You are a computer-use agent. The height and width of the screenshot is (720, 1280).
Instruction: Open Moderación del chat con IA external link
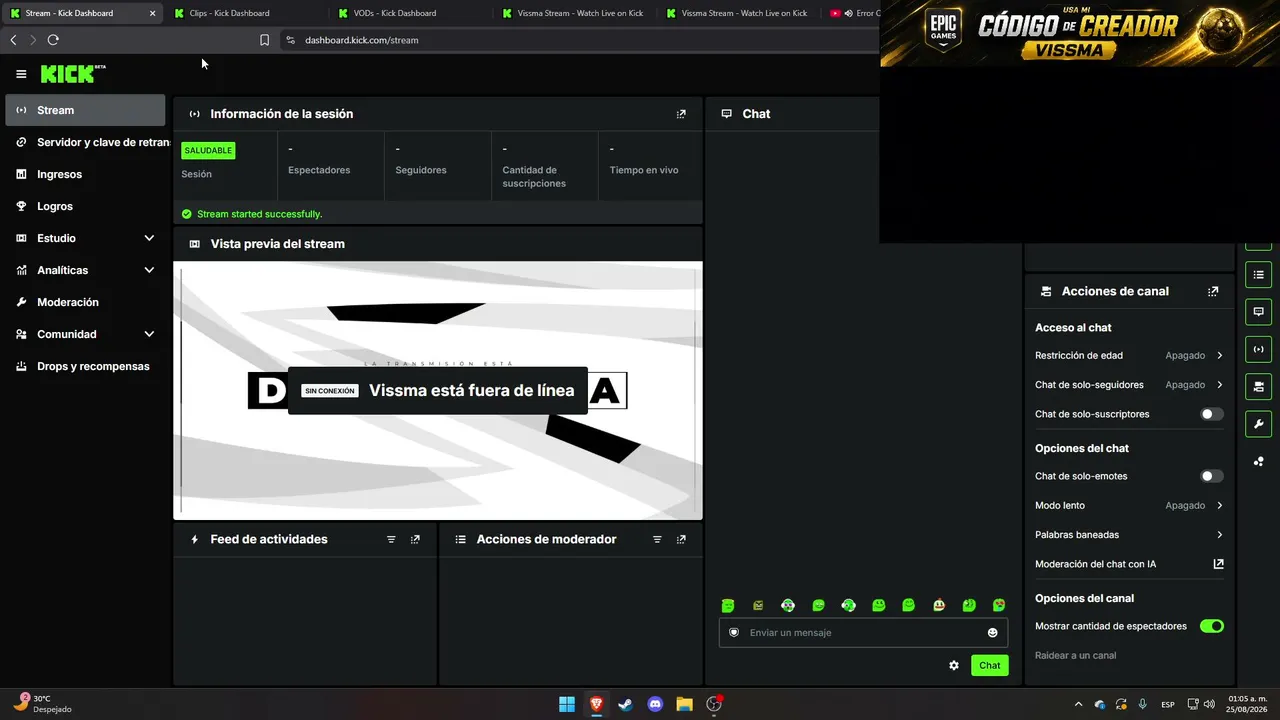point(1218,564)
